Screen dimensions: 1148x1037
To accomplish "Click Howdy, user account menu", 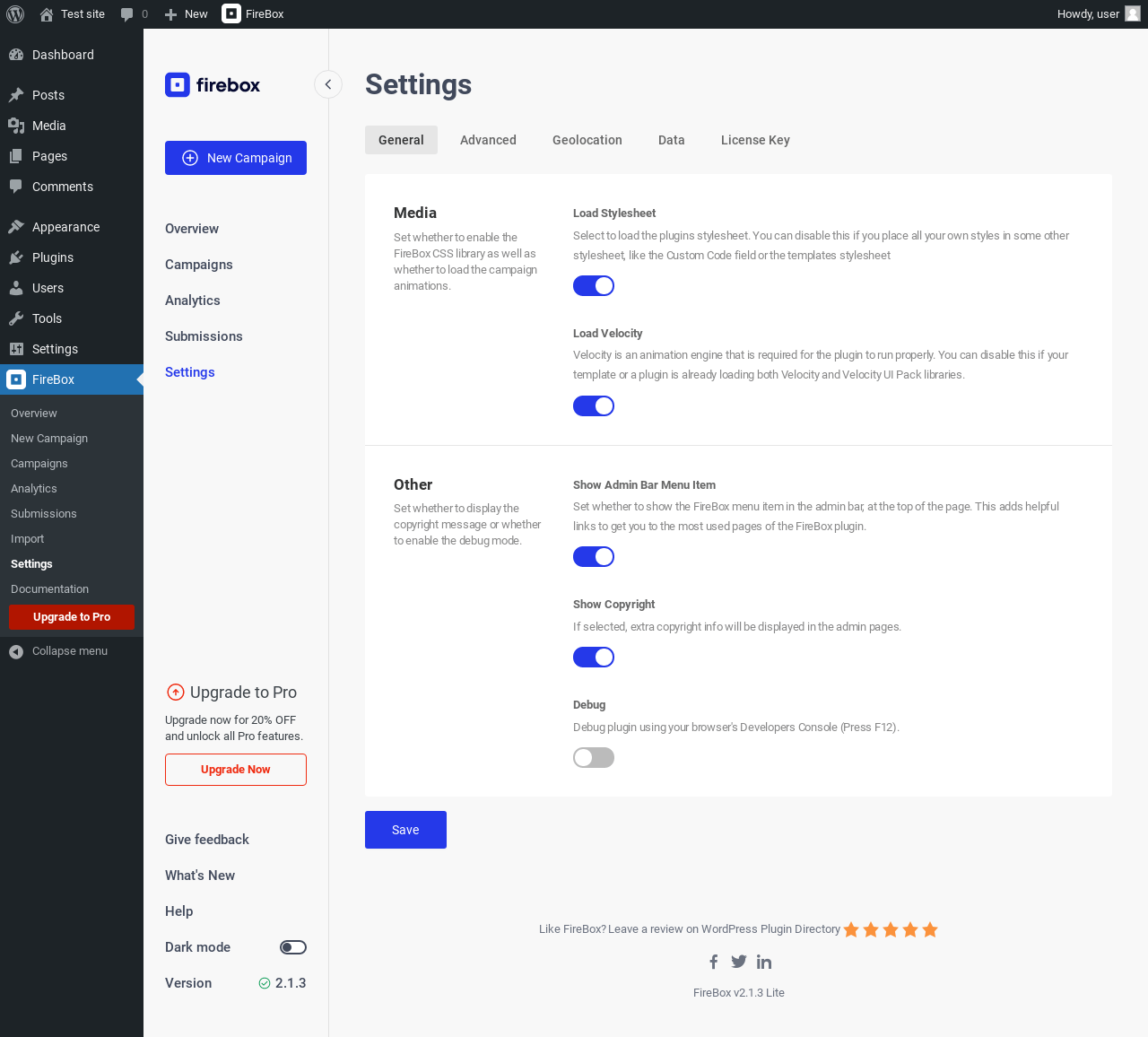I will click(x=1099, y=14).
